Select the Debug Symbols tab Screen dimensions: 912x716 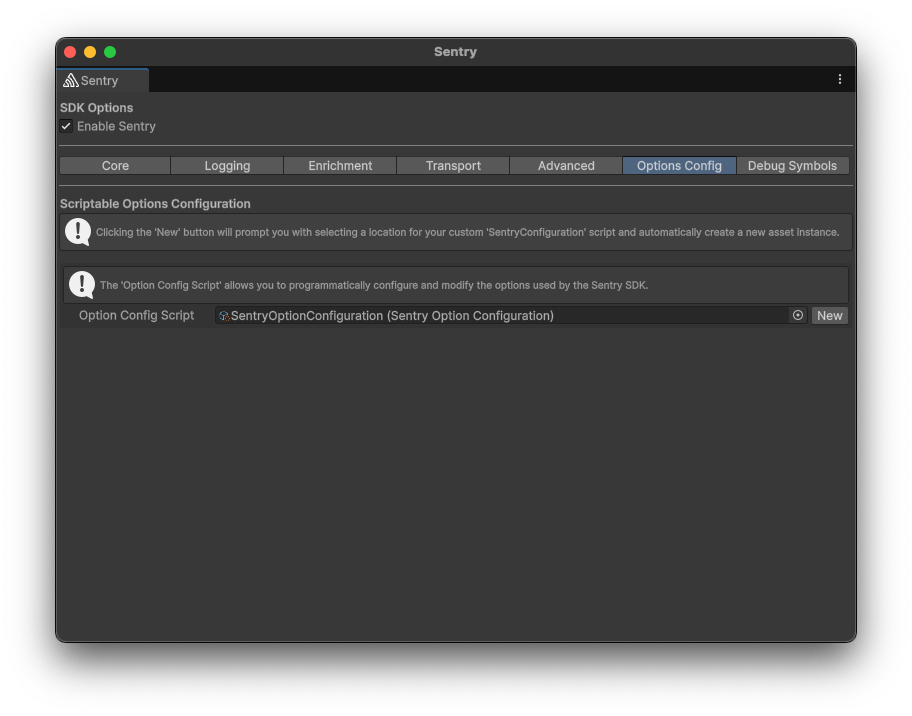(792, 165)
